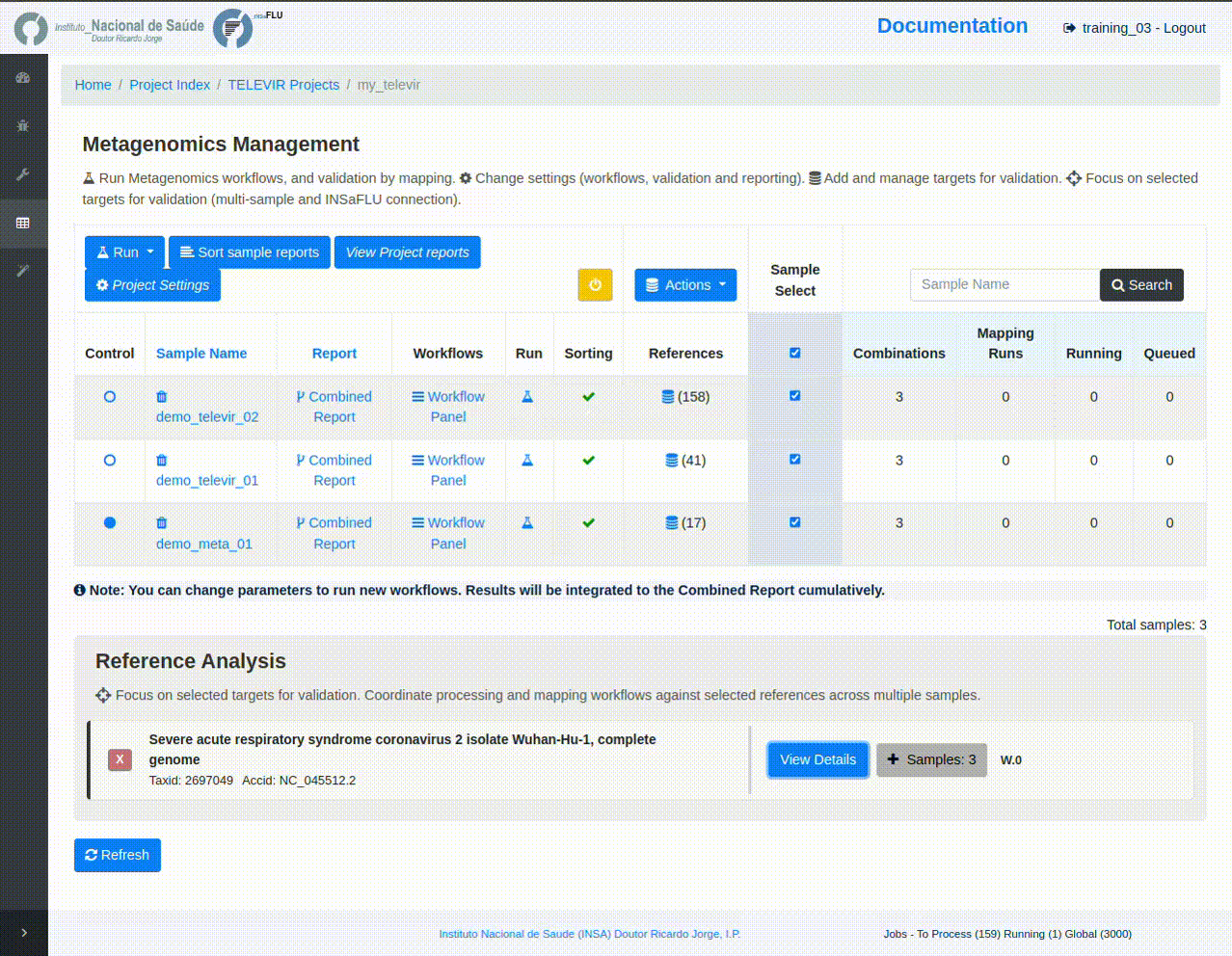
Task: Run flask icon for demo_meta_01
Action: (x=527, y=523)
